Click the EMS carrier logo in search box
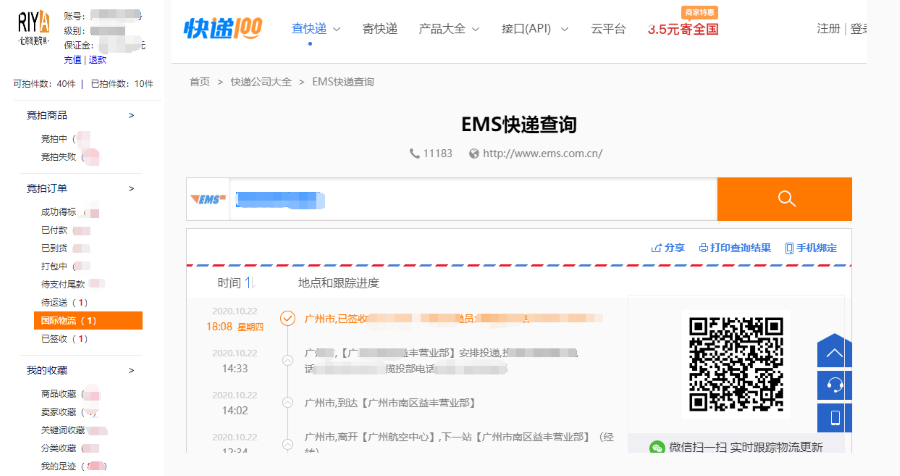The width and height of the screenshot is (900, 476). (207, 199)
